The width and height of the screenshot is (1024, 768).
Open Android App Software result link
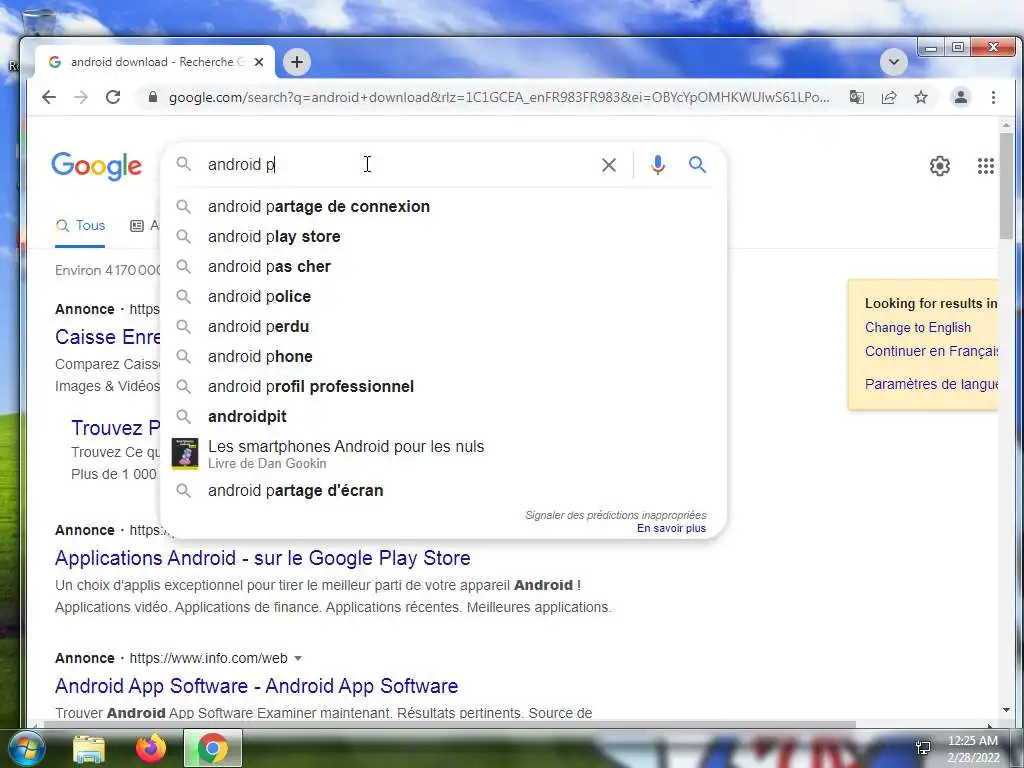click(x=257, y=686)
